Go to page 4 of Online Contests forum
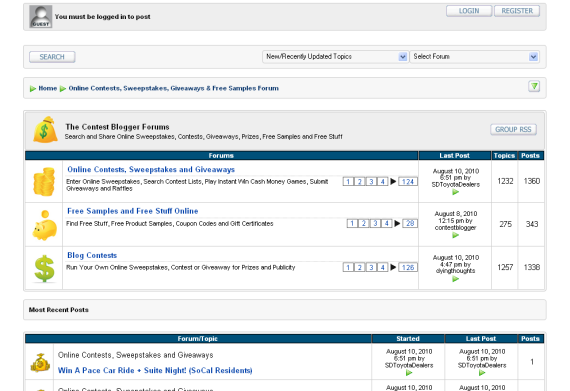Image resolution: width=570 pixels, height=391 pixels. [x=382, y=181]
